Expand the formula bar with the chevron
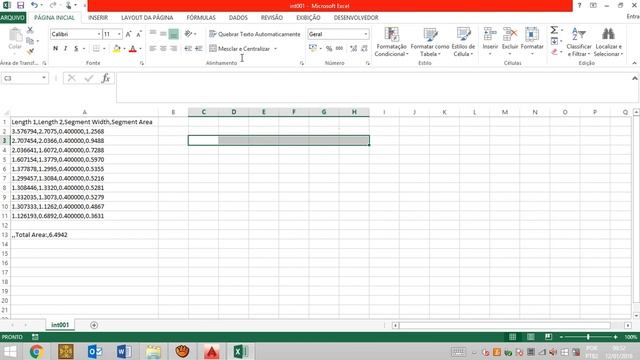The width and height of the screenshot is (640, 360). click(x=635, y=78)
